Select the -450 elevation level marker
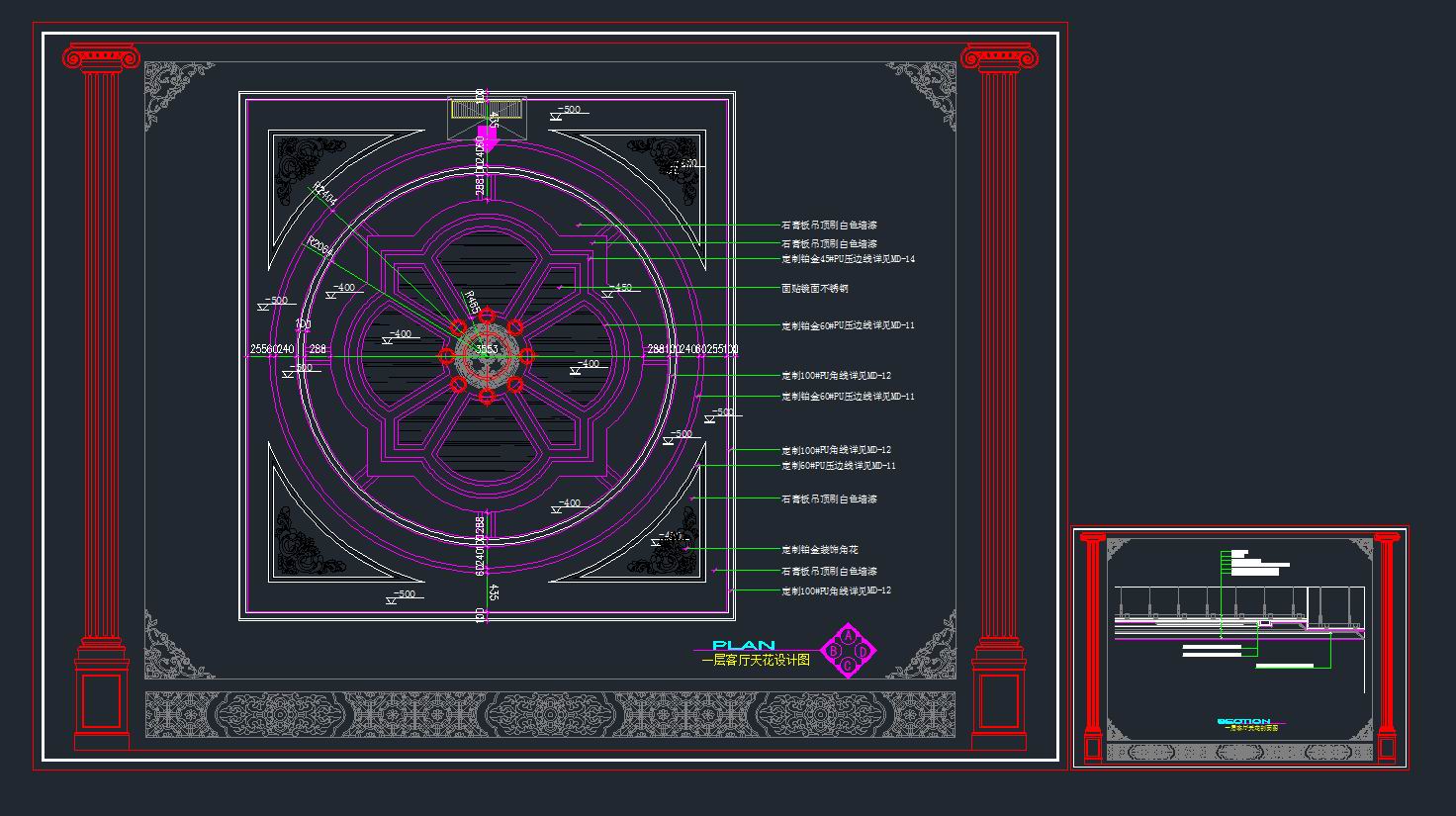 (x=618, y=289)
